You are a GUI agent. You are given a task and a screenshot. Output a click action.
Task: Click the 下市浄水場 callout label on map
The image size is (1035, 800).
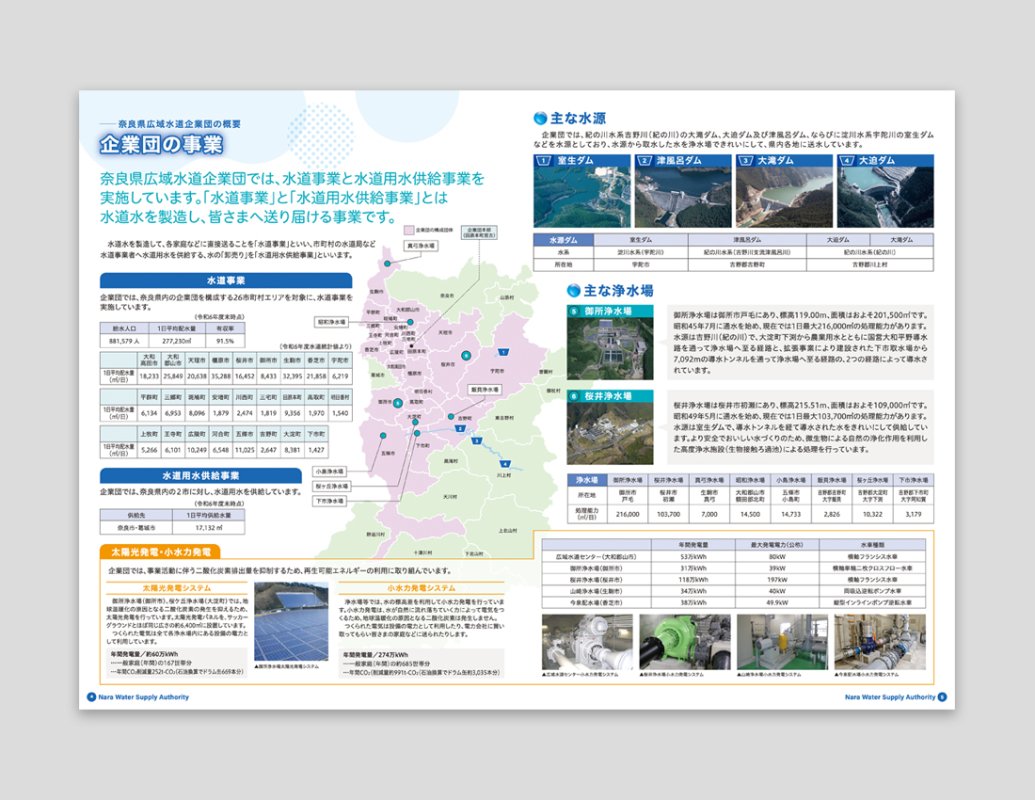[x=329, y=501]
